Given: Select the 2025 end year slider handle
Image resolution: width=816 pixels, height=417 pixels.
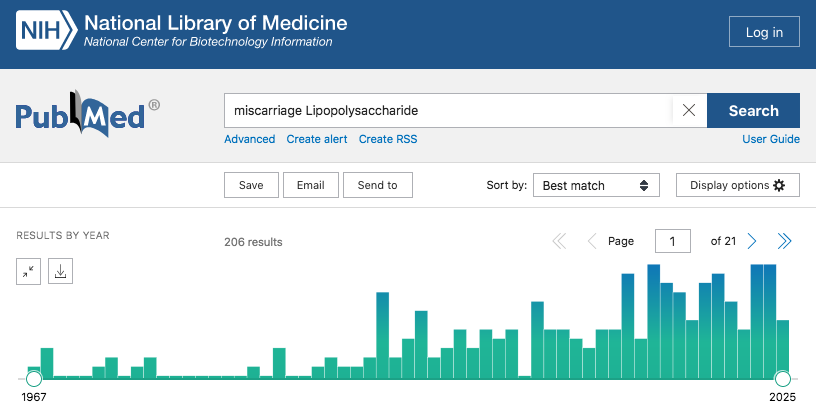Looking at the screenshot, I should point(782,378).
